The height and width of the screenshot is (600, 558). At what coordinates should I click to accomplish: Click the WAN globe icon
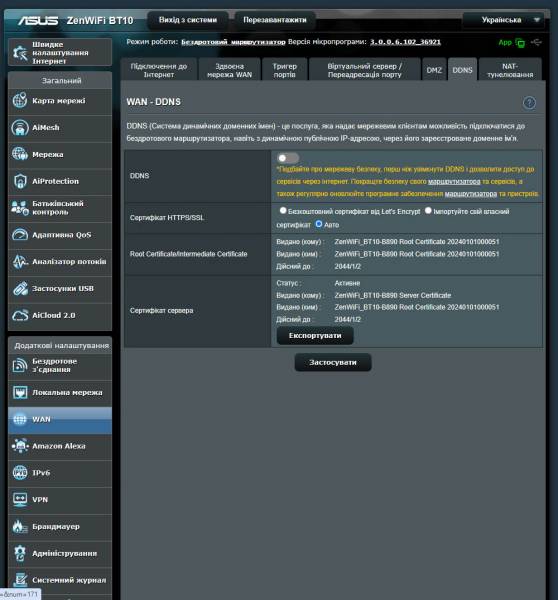coord(20,419)
